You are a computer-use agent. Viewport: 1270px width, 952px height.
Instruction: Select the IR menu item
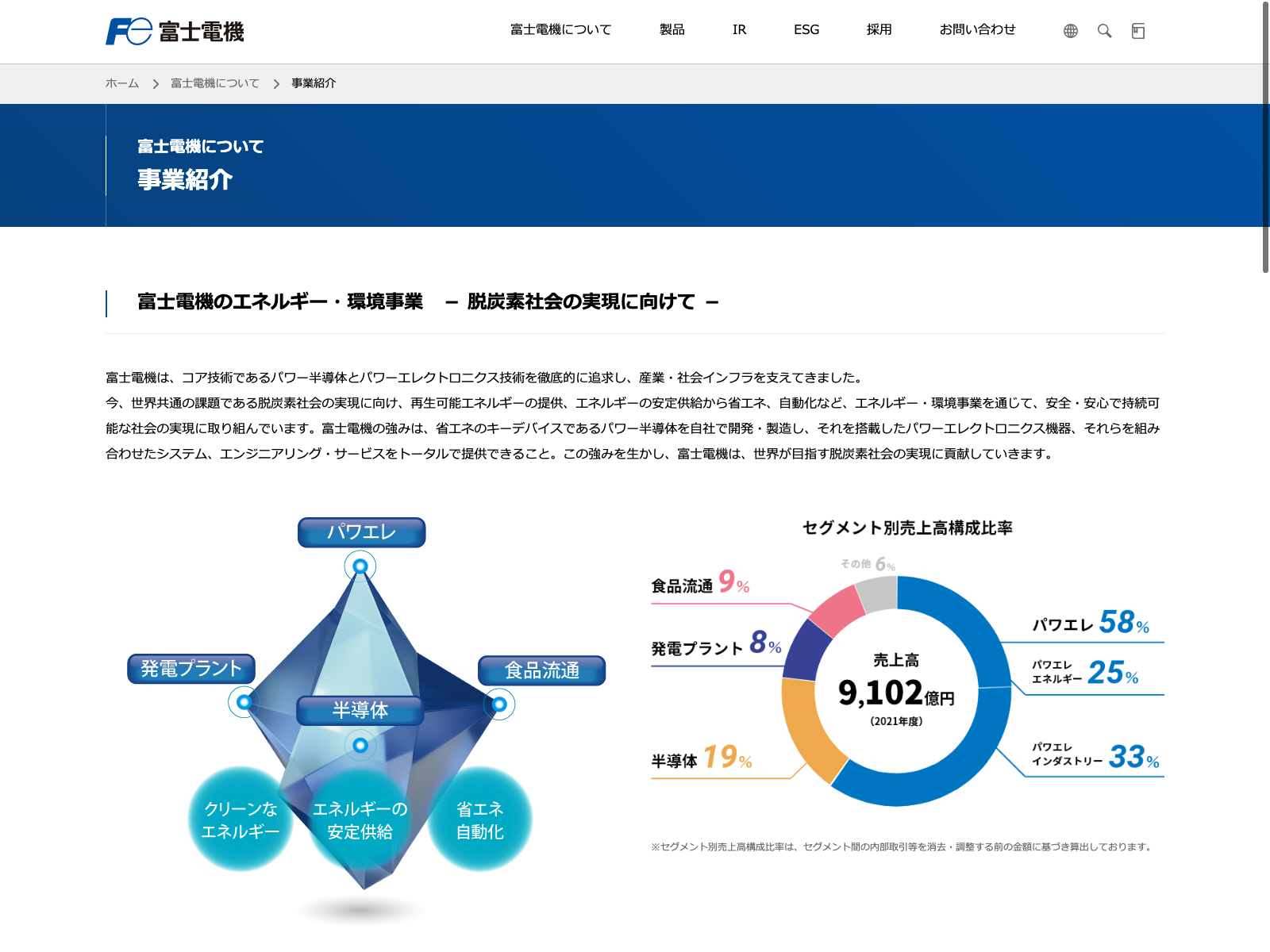[x=739, y=30]
